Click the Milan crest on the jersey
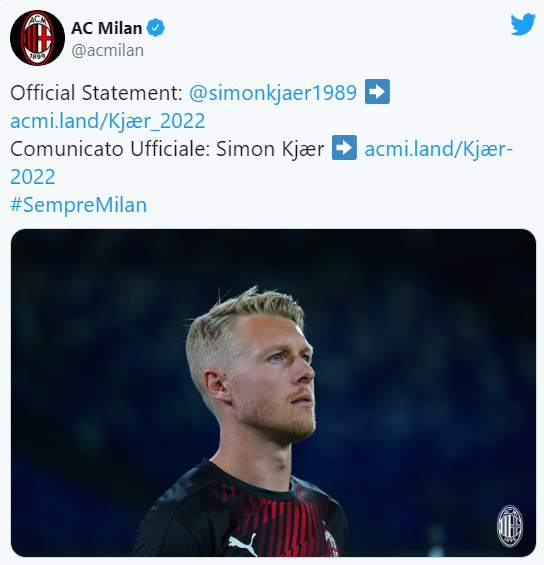 point(331,543)
